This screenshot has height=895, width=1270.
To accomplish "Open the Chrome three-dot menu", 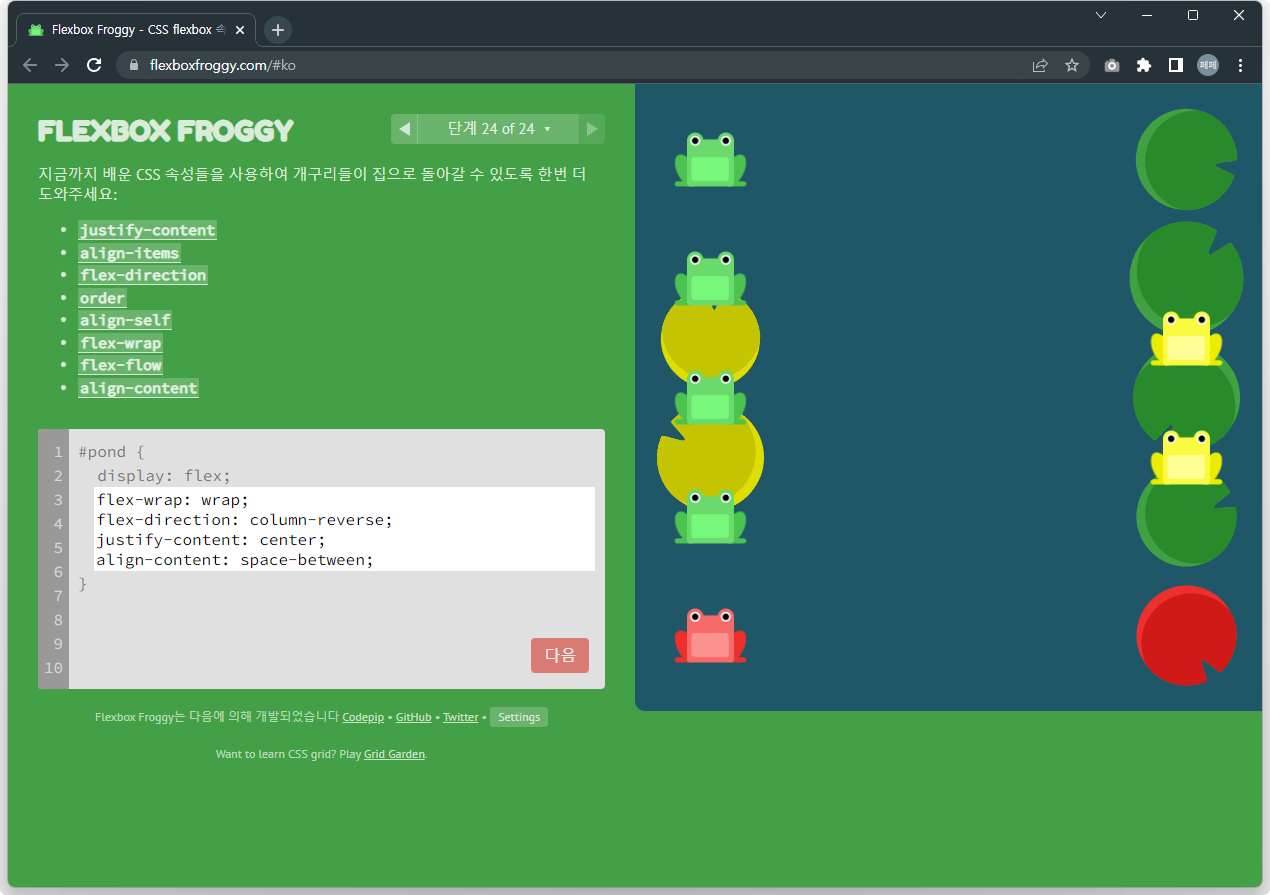I will [x=1241, y=65].
